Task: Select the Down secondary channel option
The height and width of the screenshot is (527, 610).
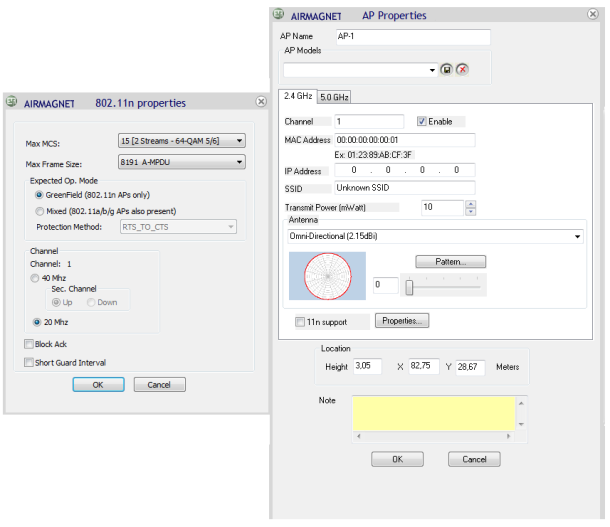Action: [91, 302]
